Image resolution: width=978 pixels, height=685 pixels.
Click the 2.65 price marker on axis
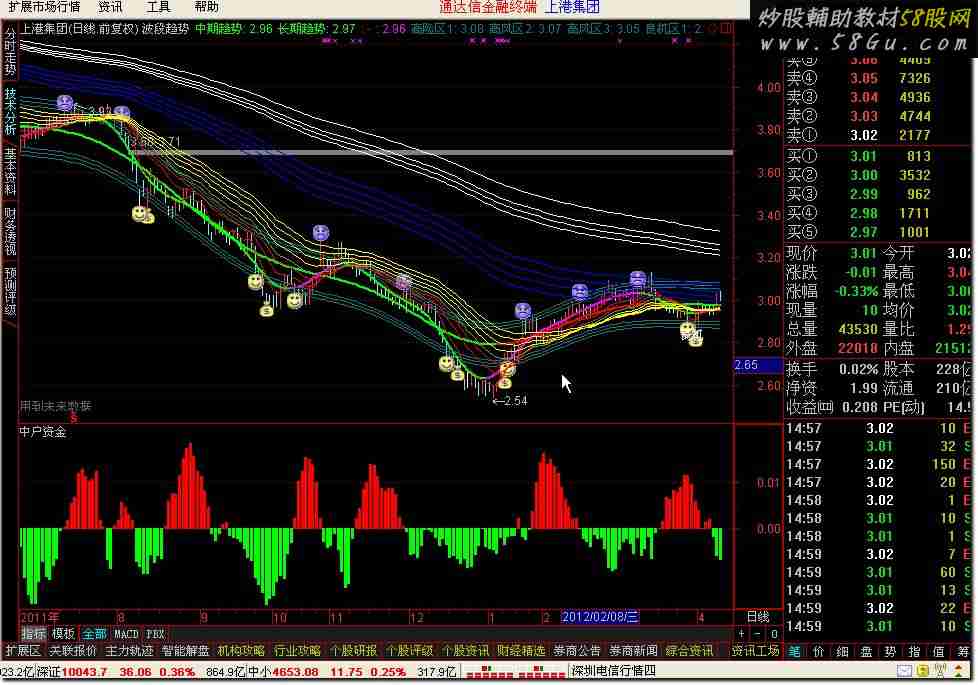757,365
